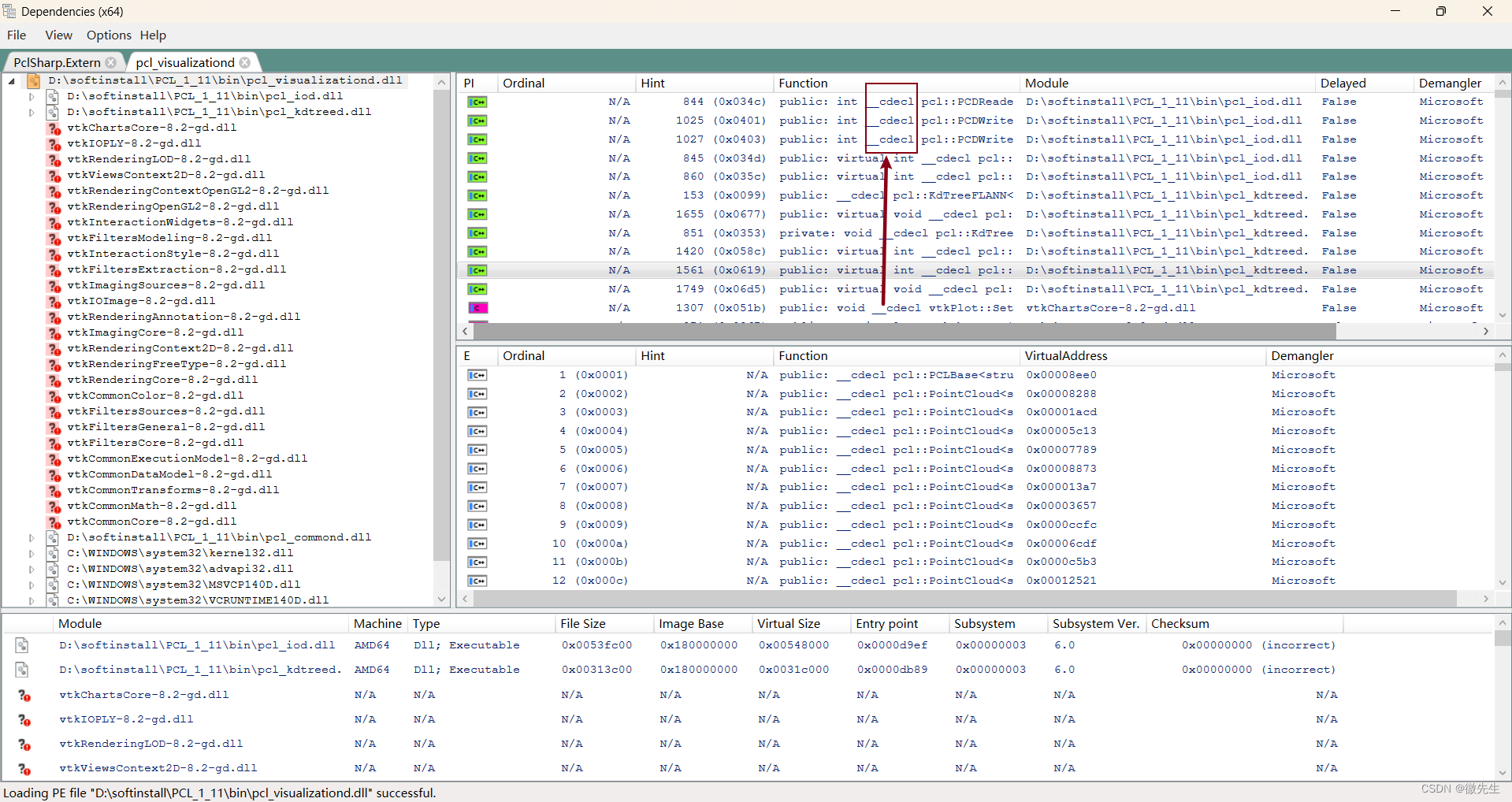Select vtkCommonMath-8.2-gd.dll tree row
Image resolution: width=1512 pixels, height=802 pixels.
click(151, 506)
